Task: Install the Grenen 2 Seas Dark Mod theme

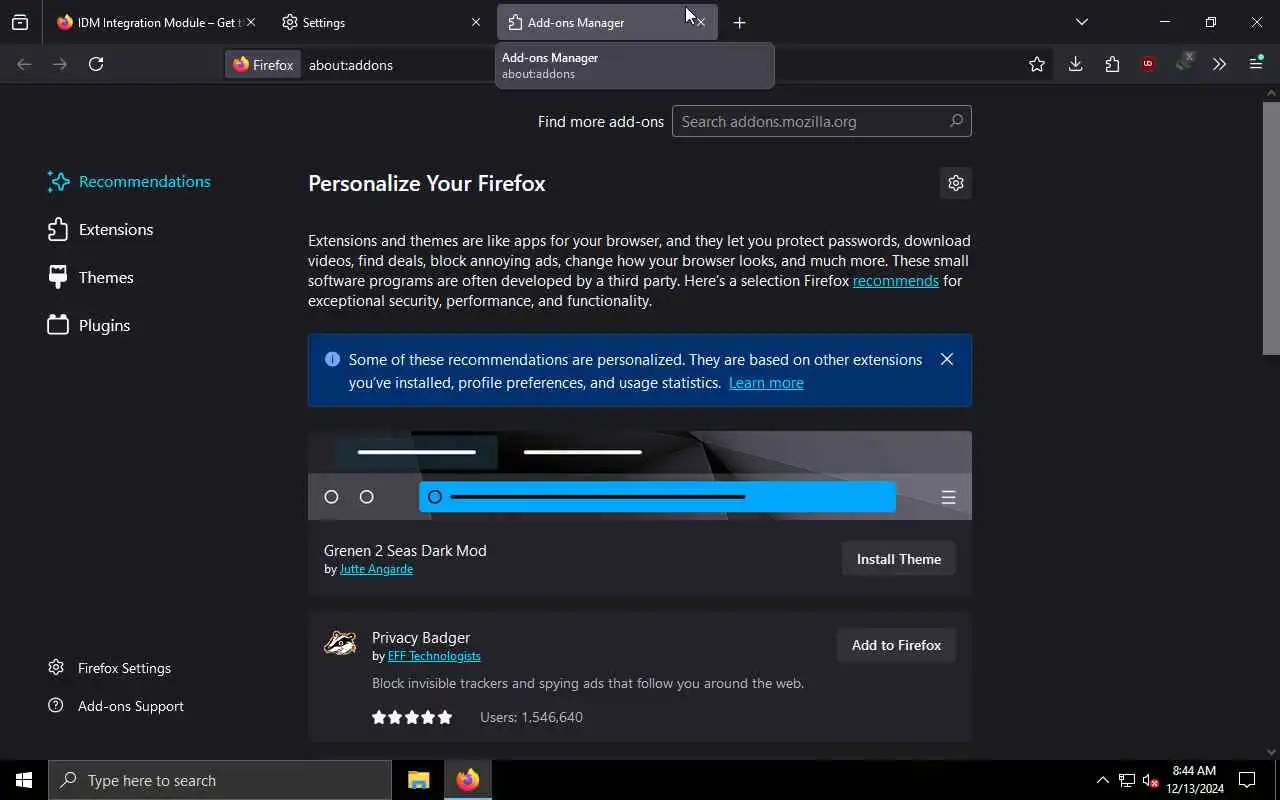Action: click(x=898, y=559)
